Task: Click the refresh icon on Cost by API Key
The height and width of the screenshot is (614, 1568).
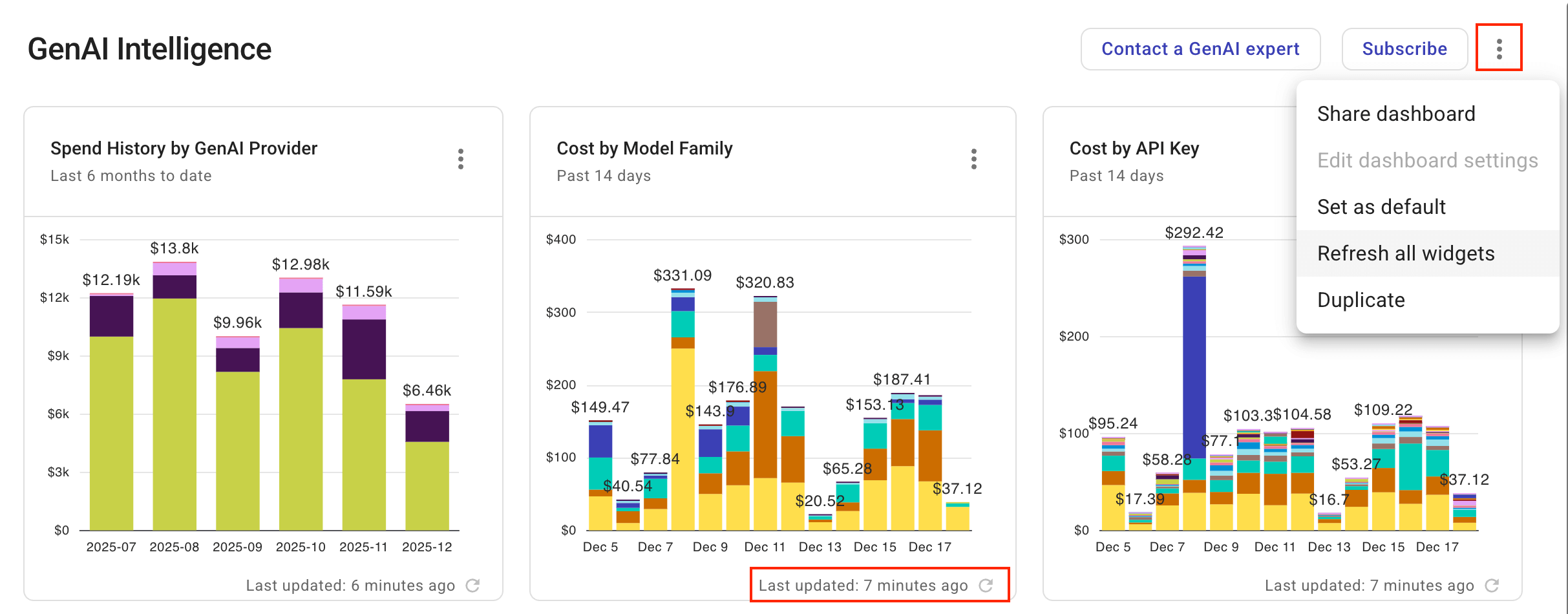Action: [x=1492, y=585]
